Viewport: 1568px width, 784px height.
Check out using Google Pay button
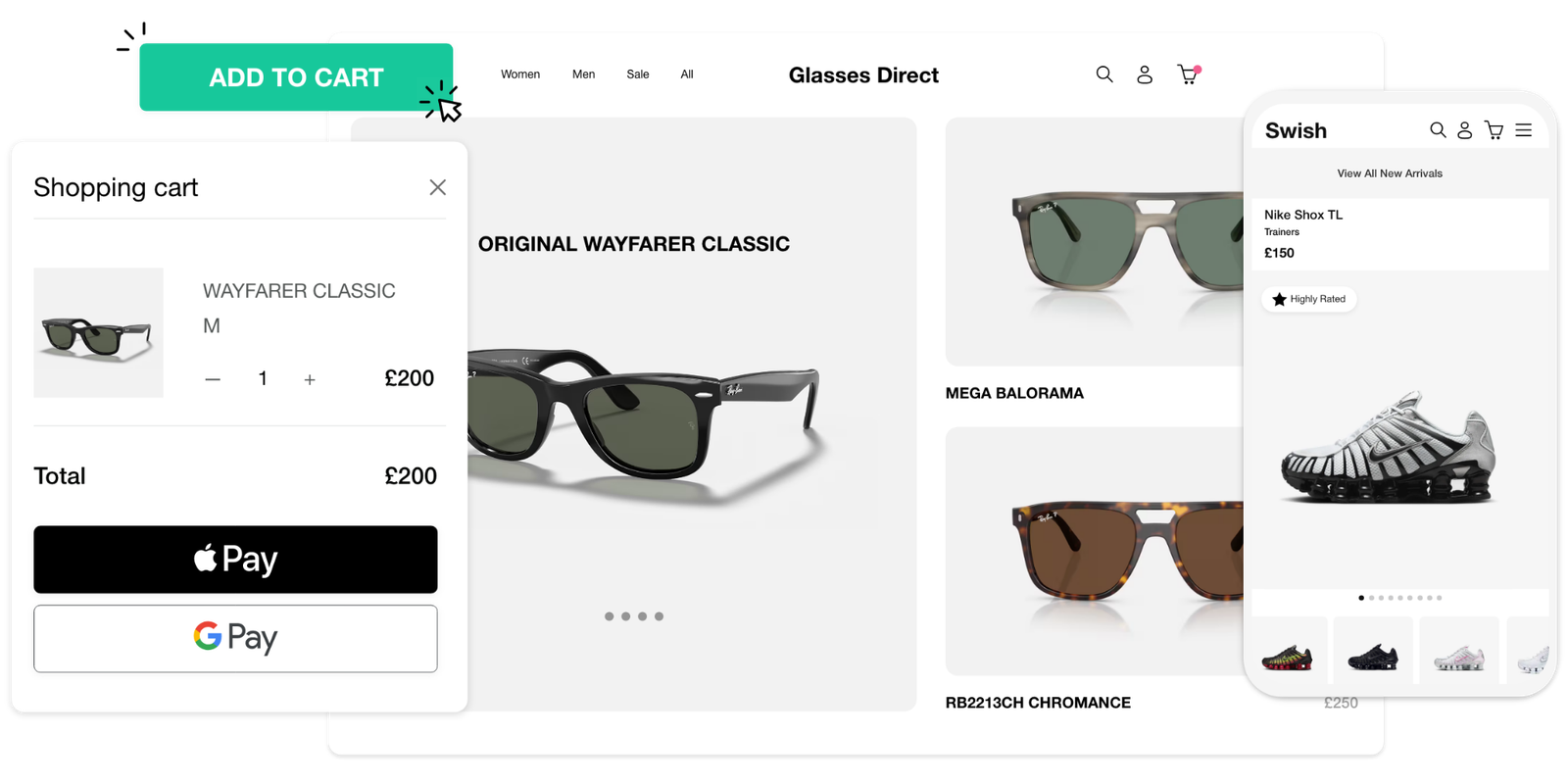tap(235, 638)
